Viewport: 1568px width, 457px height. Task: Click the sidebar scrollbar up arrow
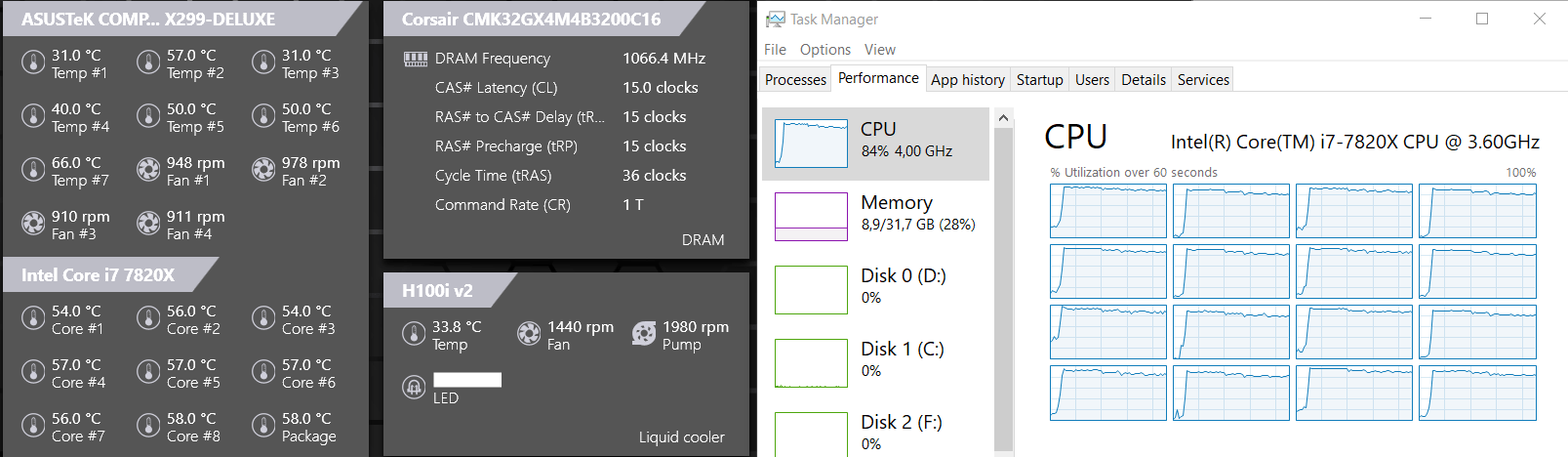click(x=1004, y=118)
